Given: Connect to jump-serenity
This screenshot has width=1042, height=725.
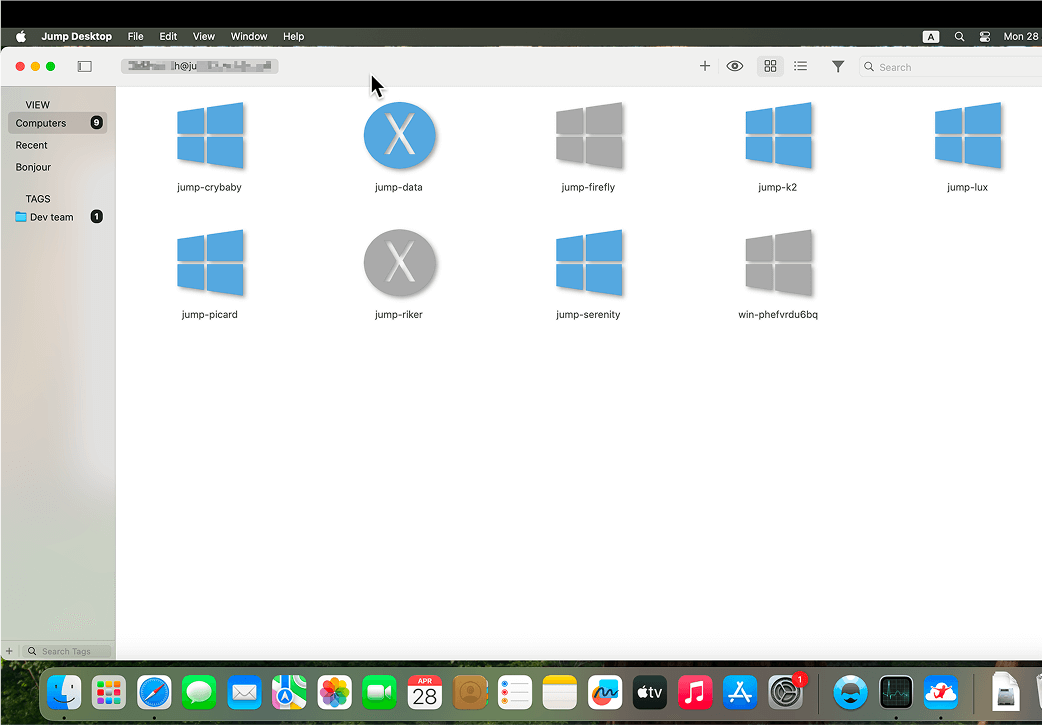Looking at the screenshot, I should pyautogui.click(x=588, y=263).
